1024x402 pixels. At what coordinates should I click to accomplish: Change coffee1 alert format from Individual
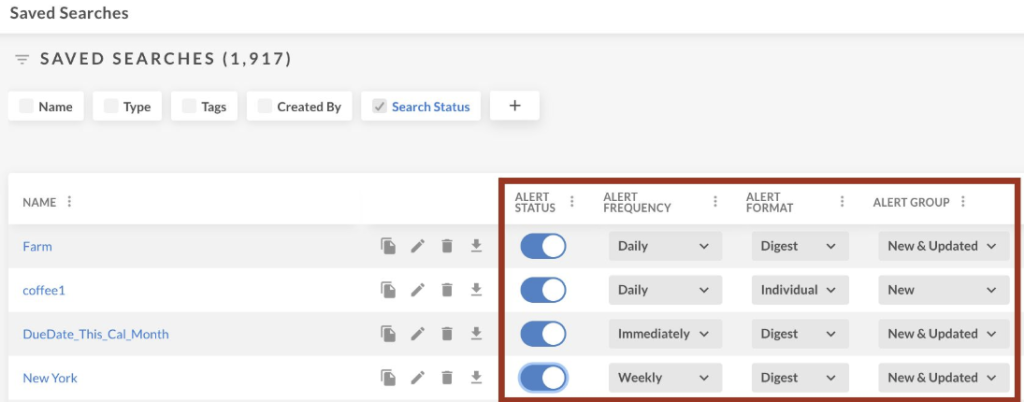[x=800, y=290]
